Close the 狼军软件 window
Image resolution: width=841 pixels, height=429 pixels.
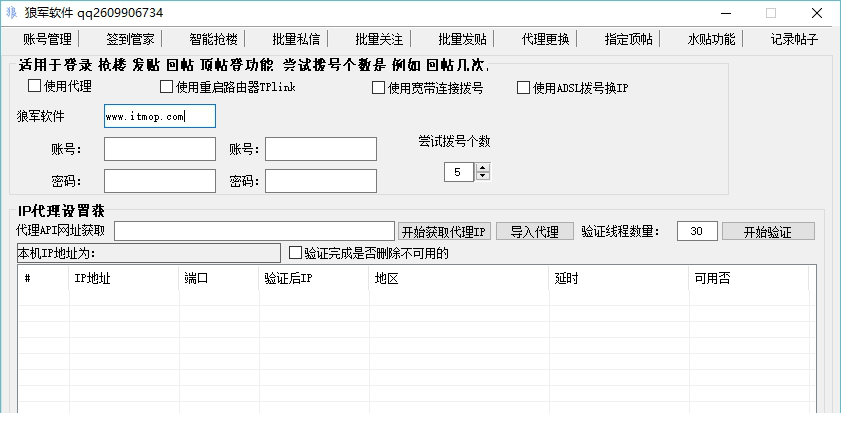click(x=817, y=13)
